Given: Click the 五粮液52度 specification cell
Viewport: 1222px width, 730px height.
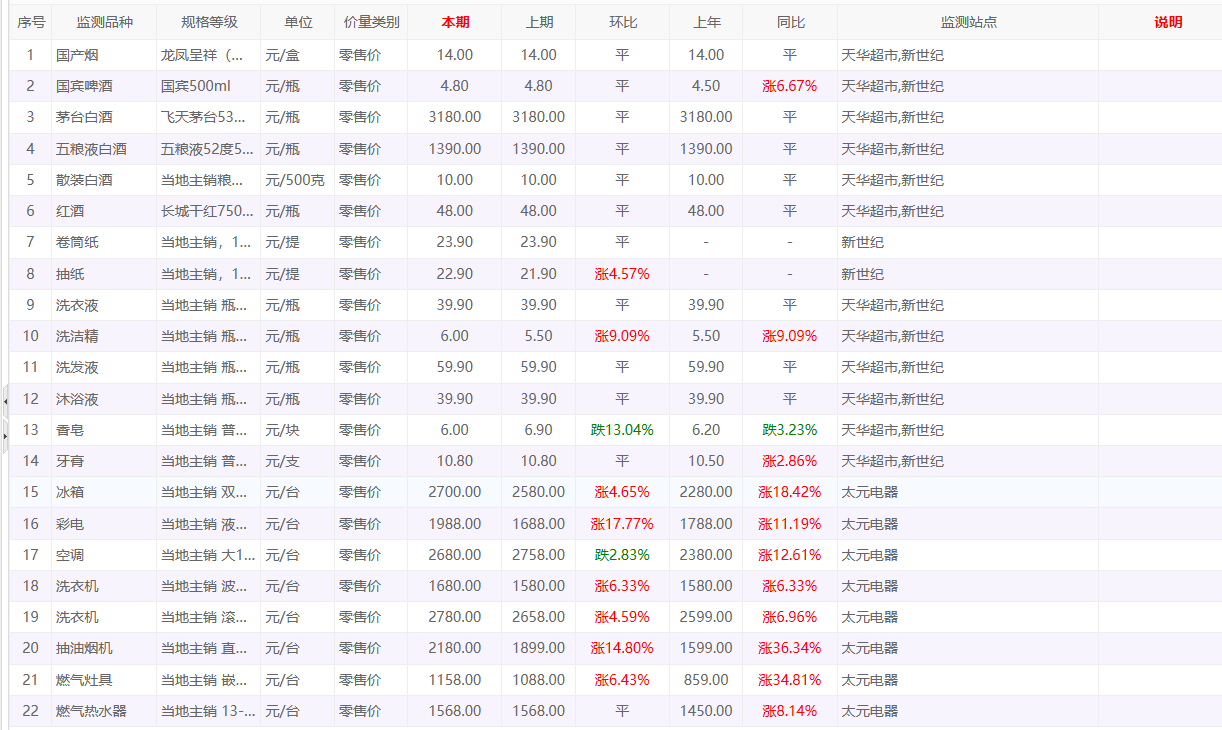Looking at the screenshot, I should [x=209, y=149].
